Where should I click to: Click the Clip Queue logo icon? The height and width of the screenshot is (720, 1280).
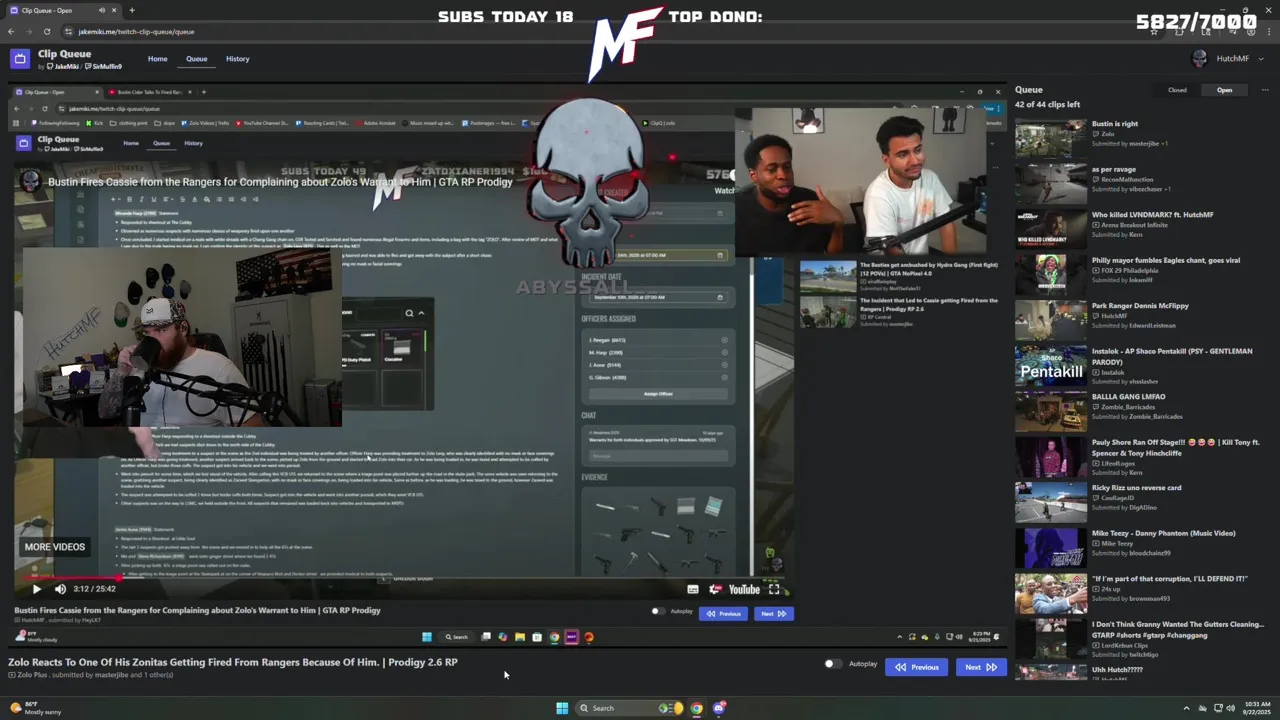point(20,59)
